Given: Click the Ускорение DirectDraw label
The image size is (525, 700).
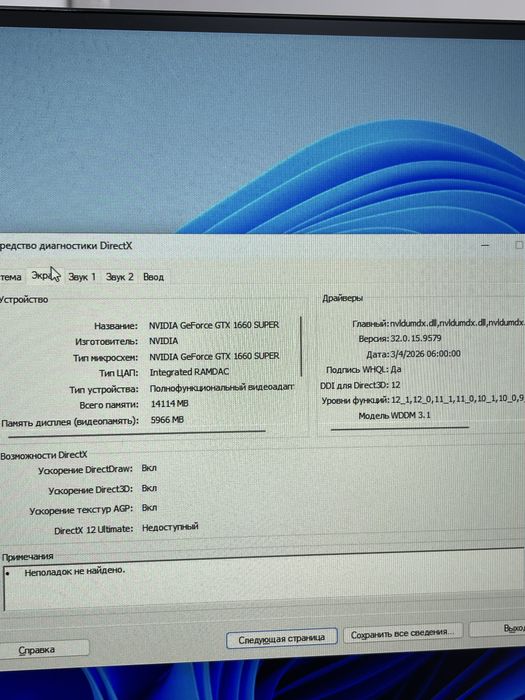Looking at the screenshot, I should 85,470.
